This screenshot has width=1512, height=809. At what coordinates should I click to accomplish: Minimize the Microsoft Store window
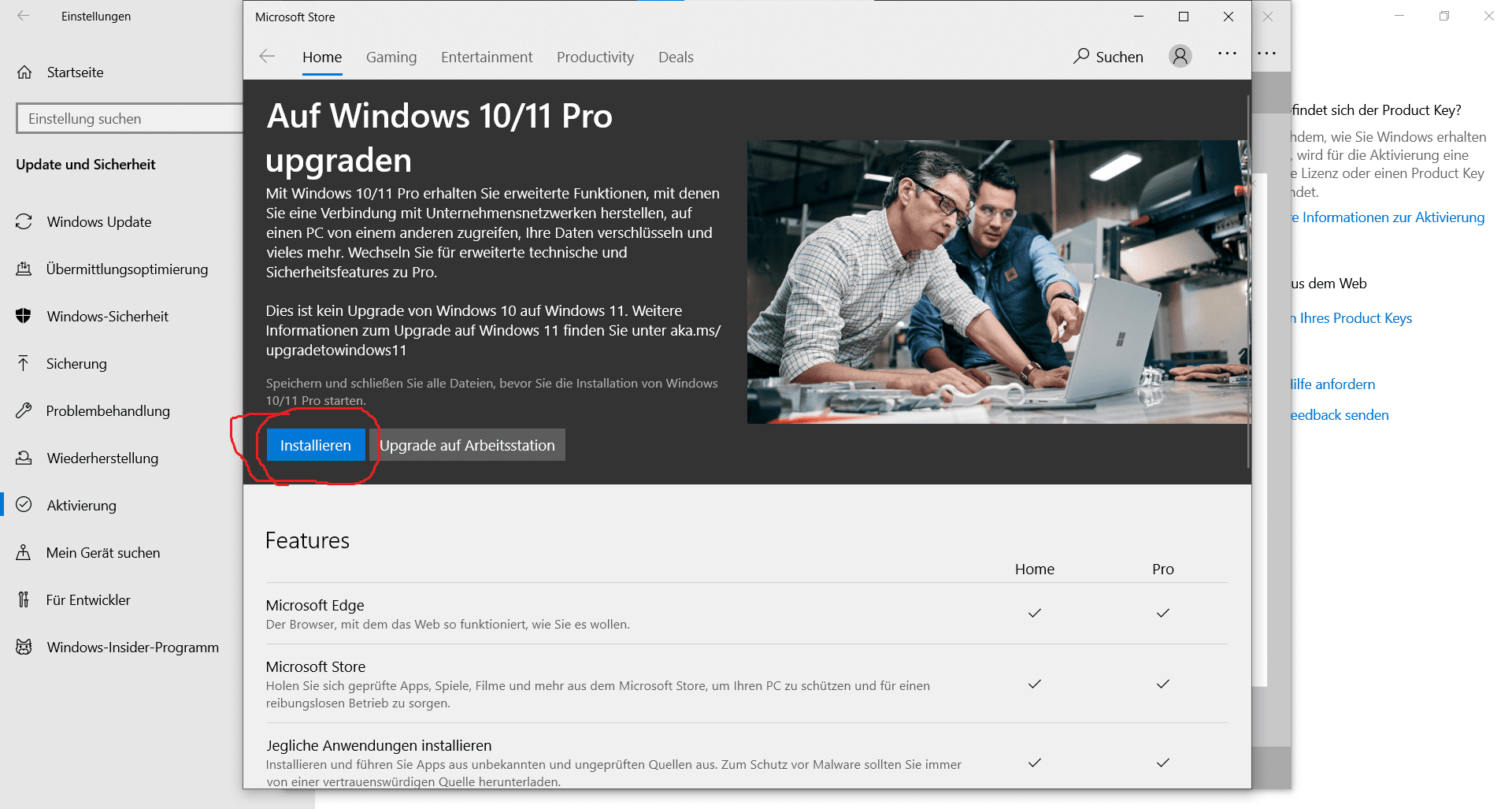[x=1138, y=17]
